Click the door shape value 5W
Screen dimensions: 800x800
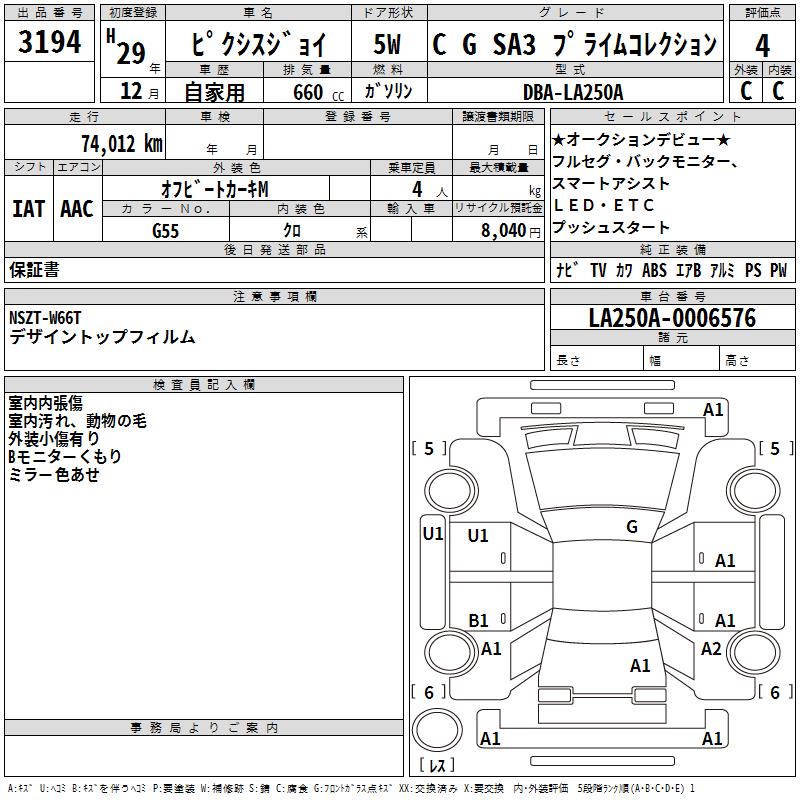point(387,44)
